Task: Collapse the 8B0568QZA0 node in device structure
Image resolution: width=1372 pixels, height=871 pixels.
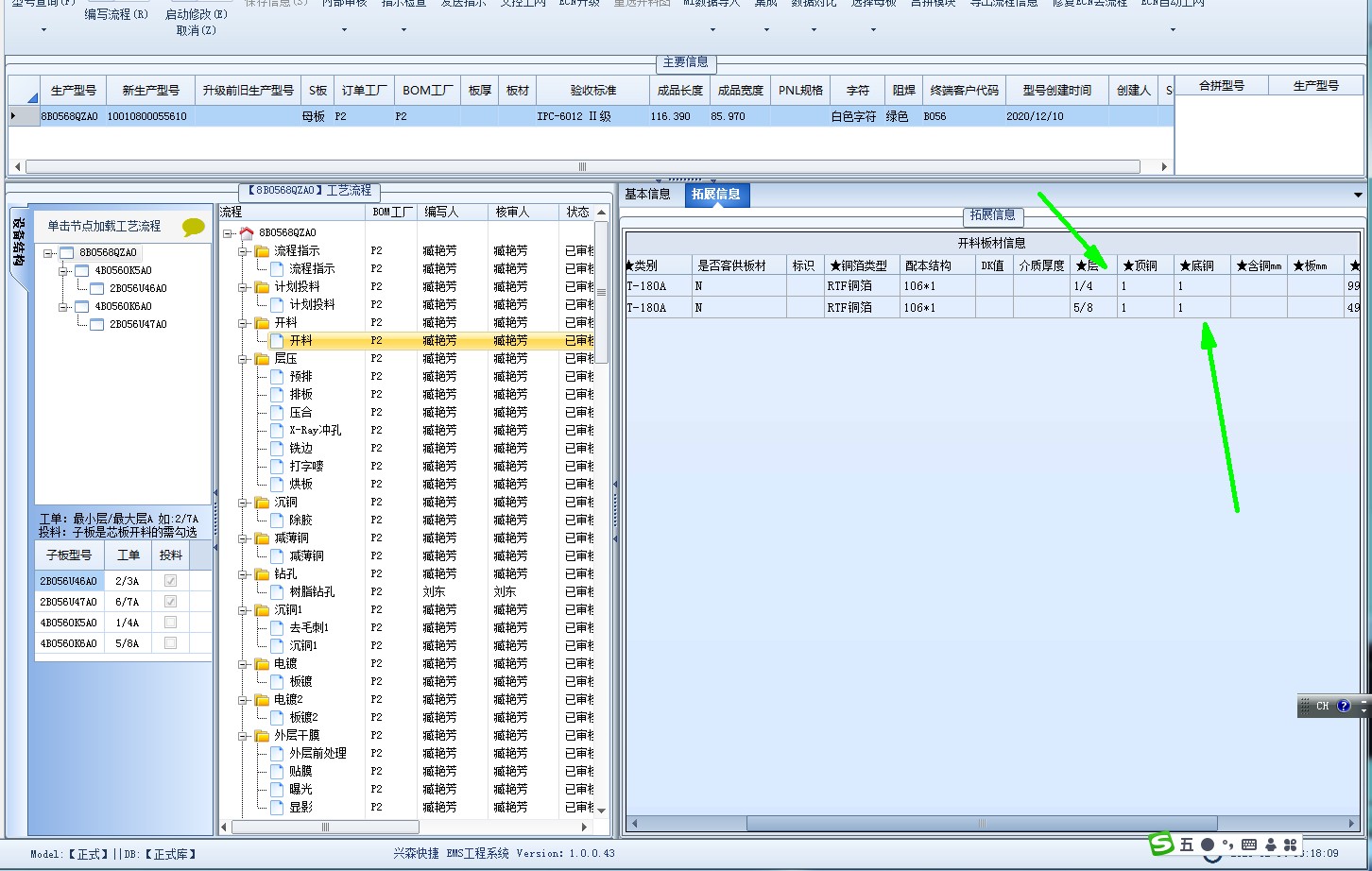Action: [48, 252]
